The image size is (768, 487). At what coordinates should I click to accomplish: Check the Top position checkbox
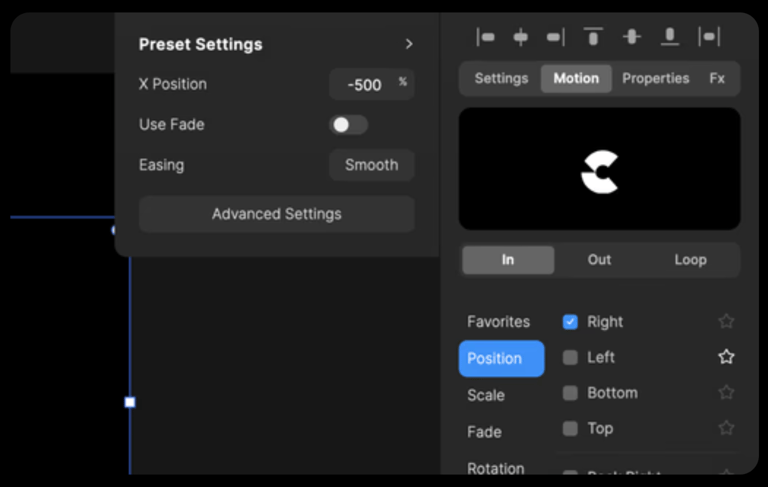[570, 429]
